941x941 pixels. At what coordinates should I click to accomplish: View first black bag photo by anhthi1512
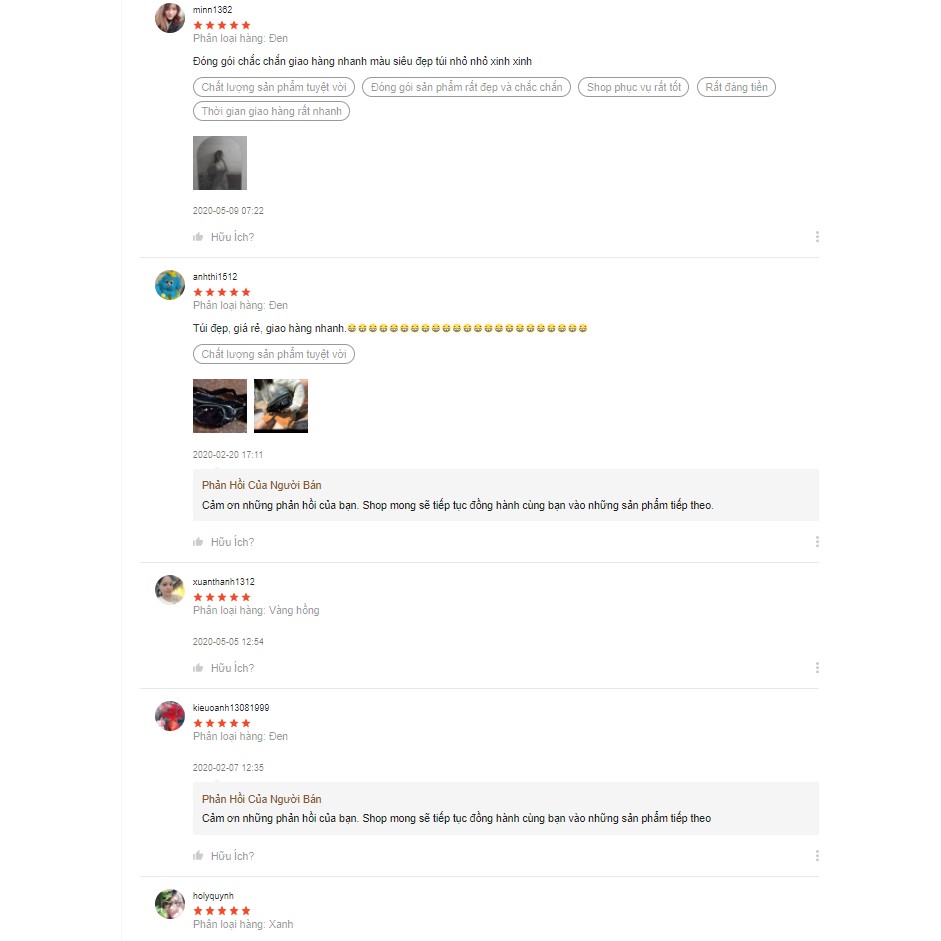(220, 406)
